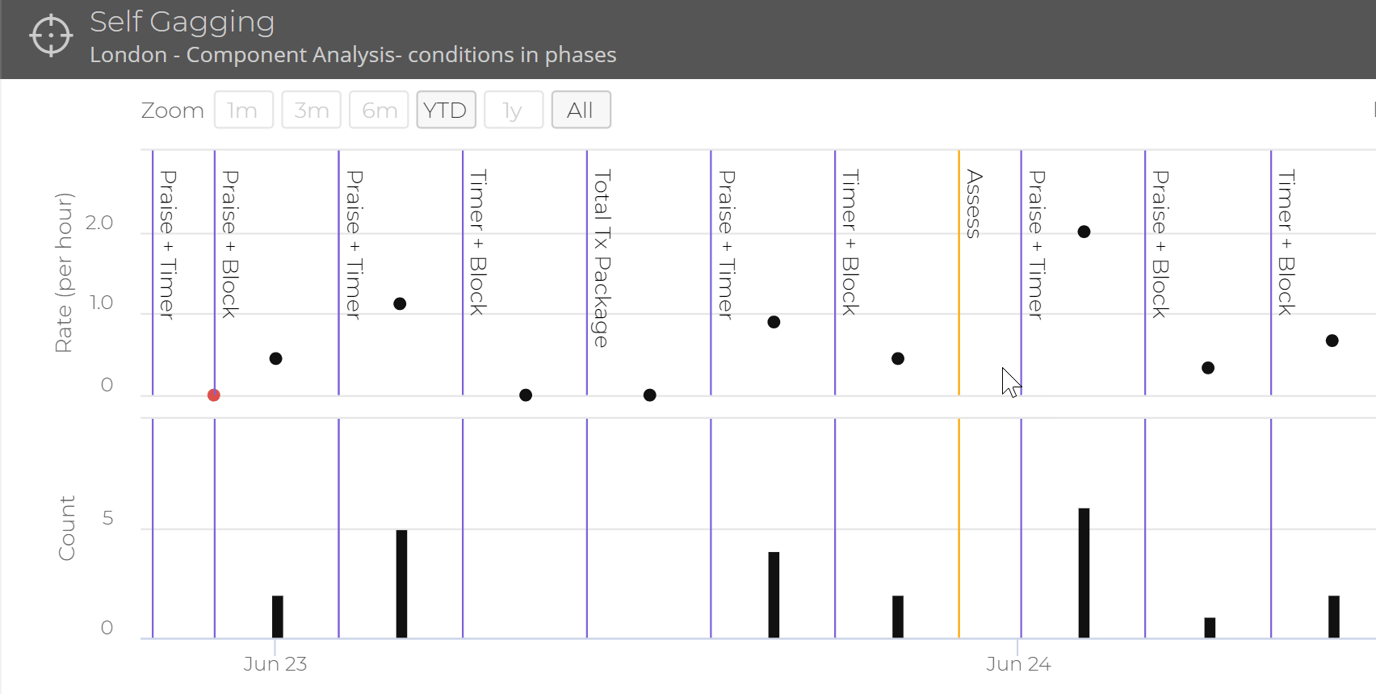Click the data point in the Praise + Block phase near Jun 24
1376x694 pixels.
tap(1209, 368)
